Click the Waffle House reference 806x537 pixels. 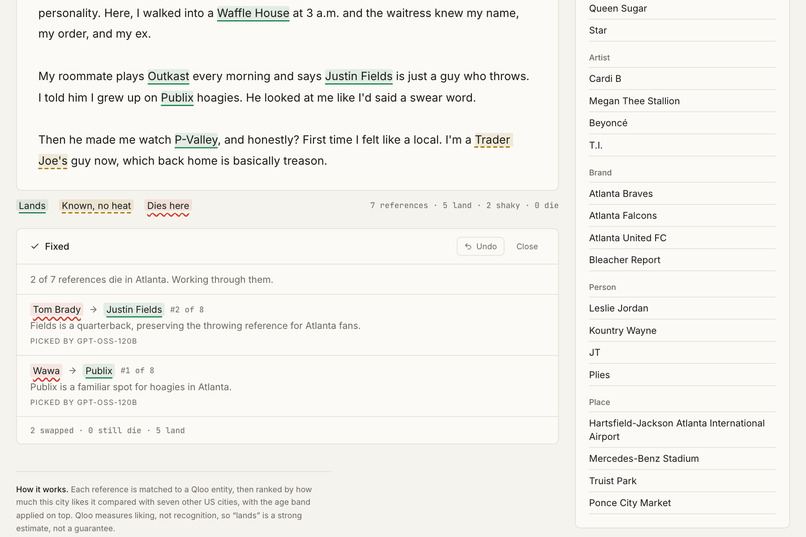(253, 13)
